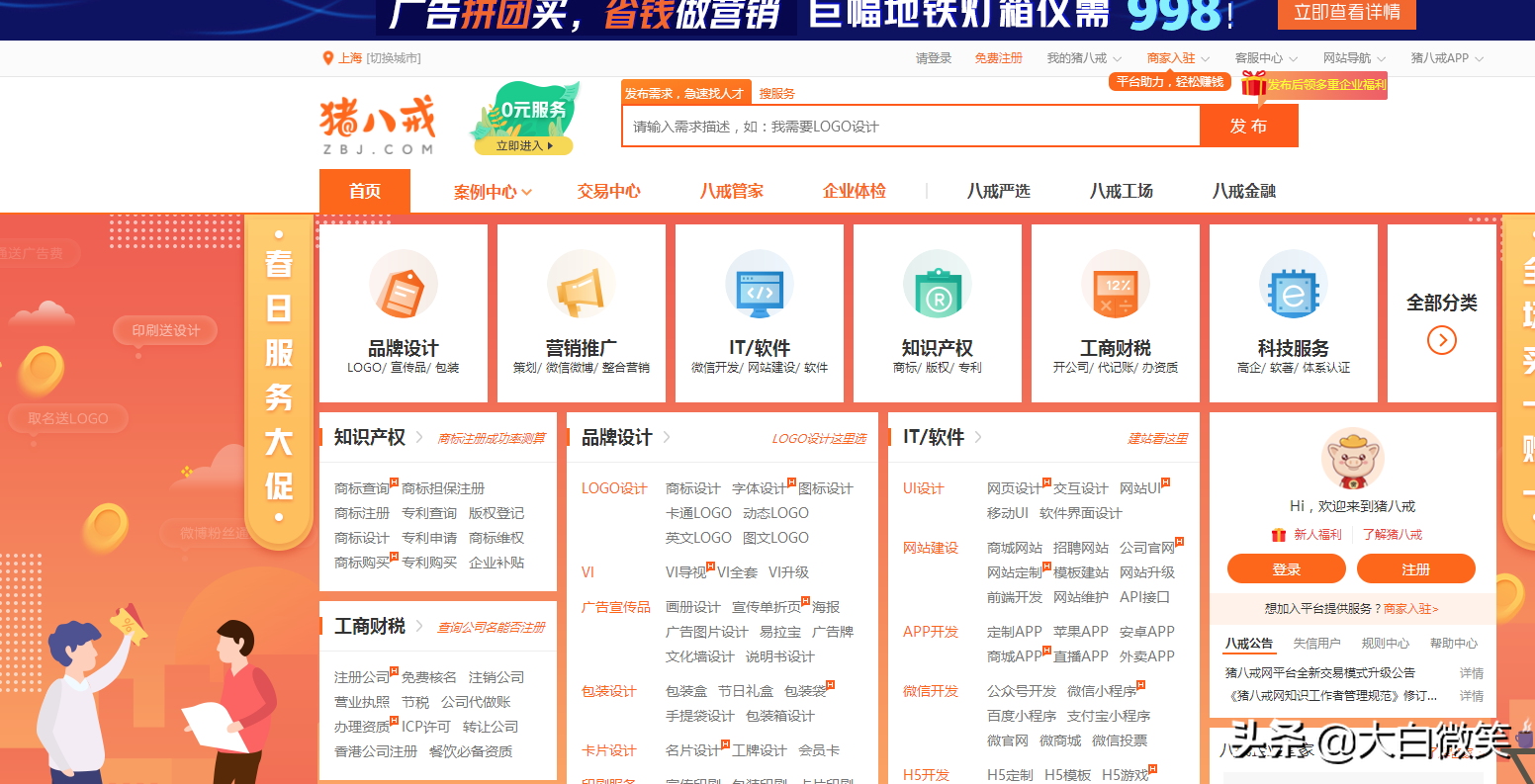Click the 注册 button in welcome panel
The image size is (1535, 784).
tap(1415, 568)
